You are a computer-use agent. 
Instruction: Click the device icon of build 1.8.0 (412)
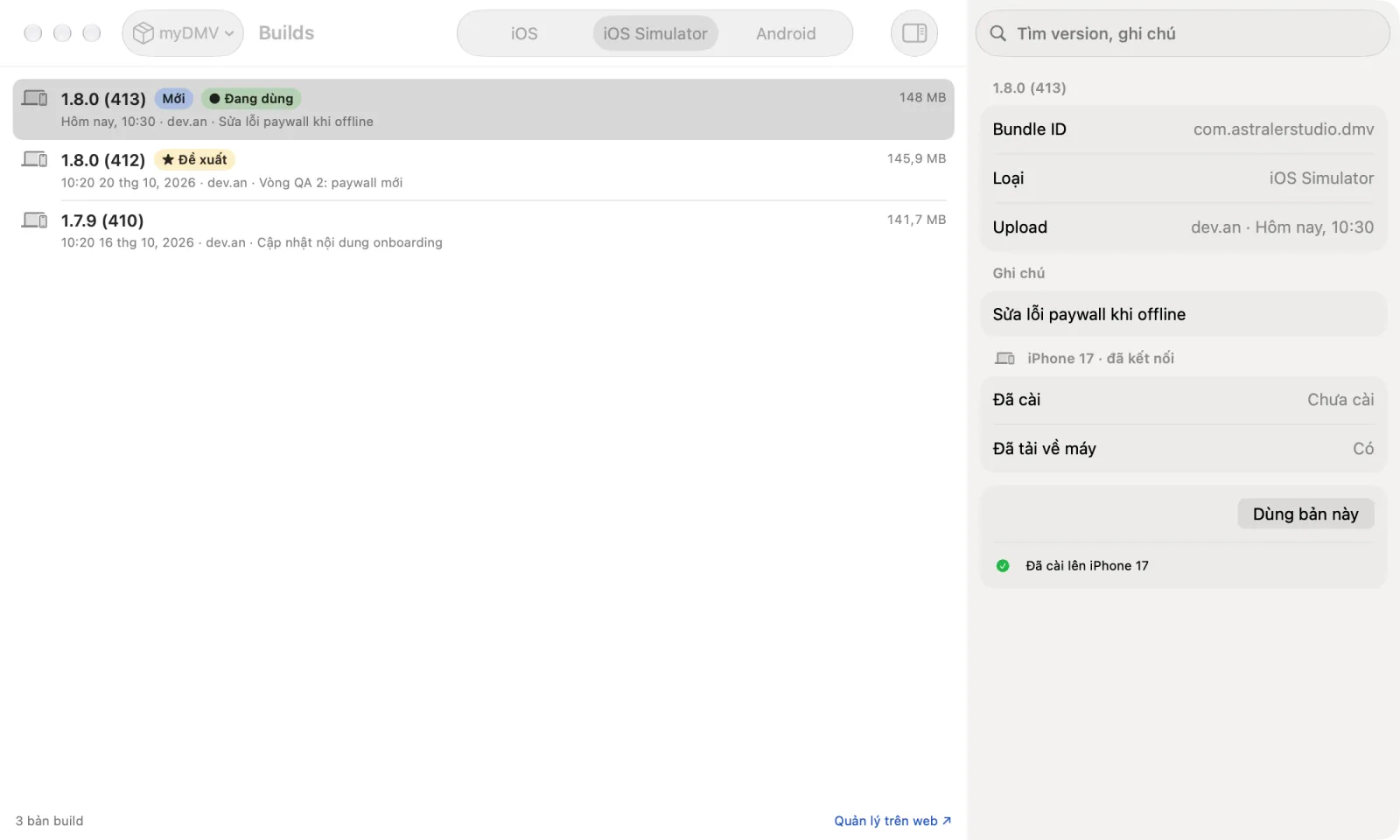(35, 159)
